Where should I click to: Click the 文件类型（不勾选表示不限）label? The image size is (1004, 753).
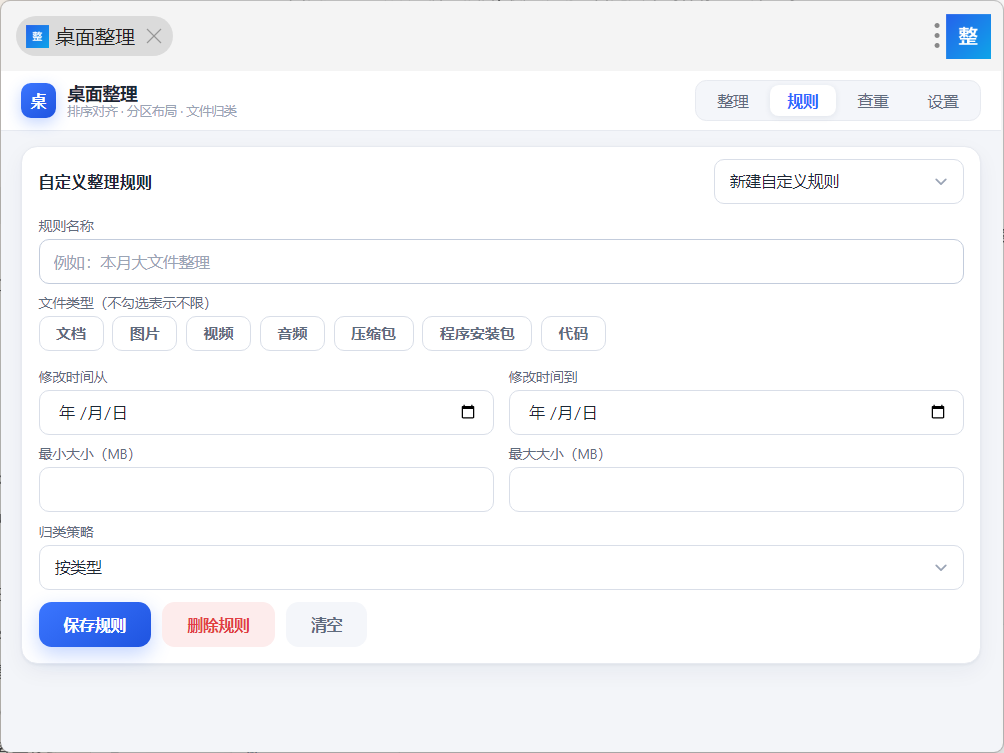[x=124, y=303]
